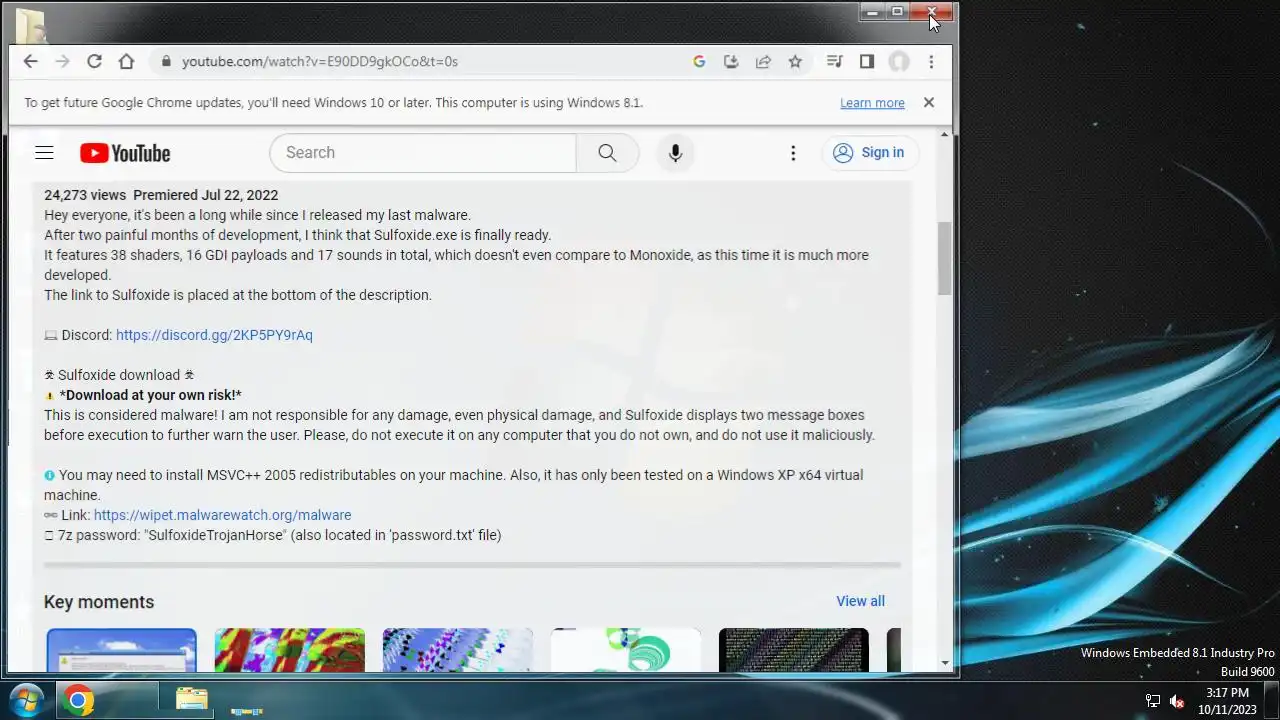Viewport: 1280px width, 720px height.
Task: Go back with Chrome's back arrow
Action: point(30,62)
